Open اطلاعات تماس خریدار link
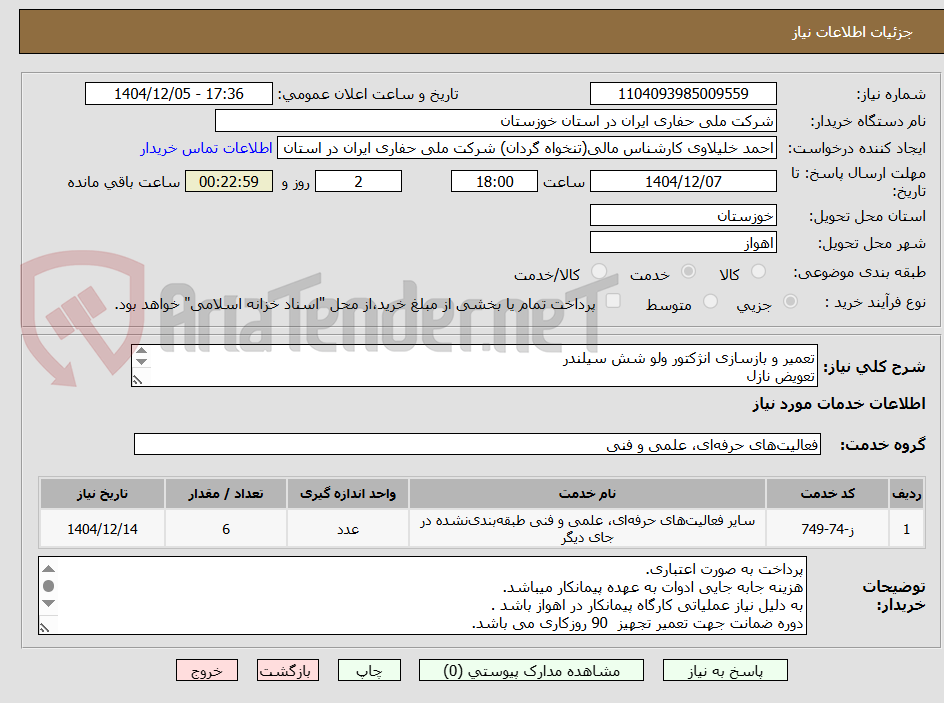This screenshot has width=944, height=703. point(206,148)
